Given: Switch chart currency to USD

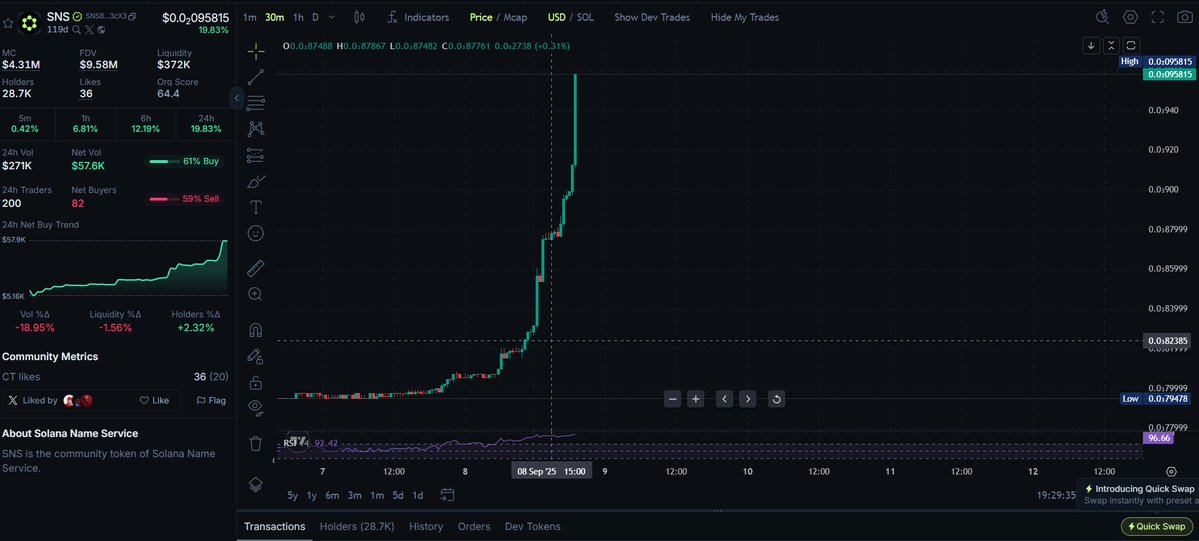Looking at the screenshot, I should [x=556, y=17].
